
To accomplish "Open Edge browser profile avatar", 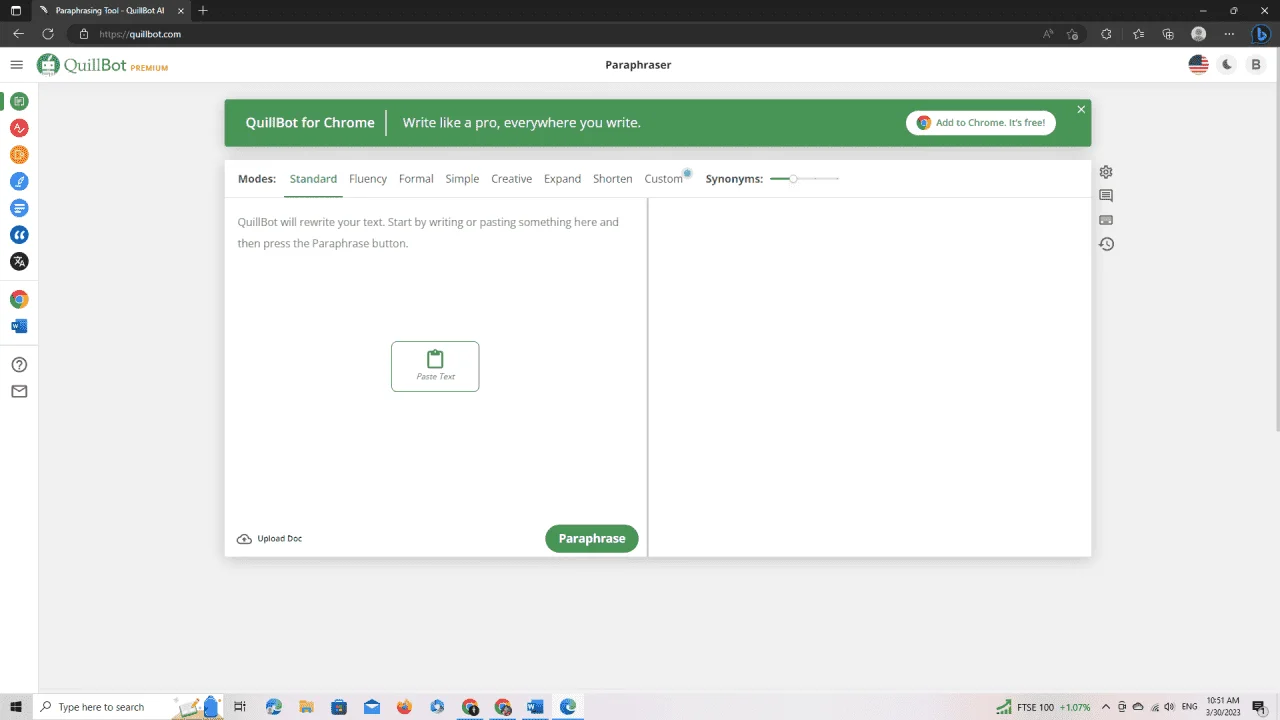I will 1198,34.
